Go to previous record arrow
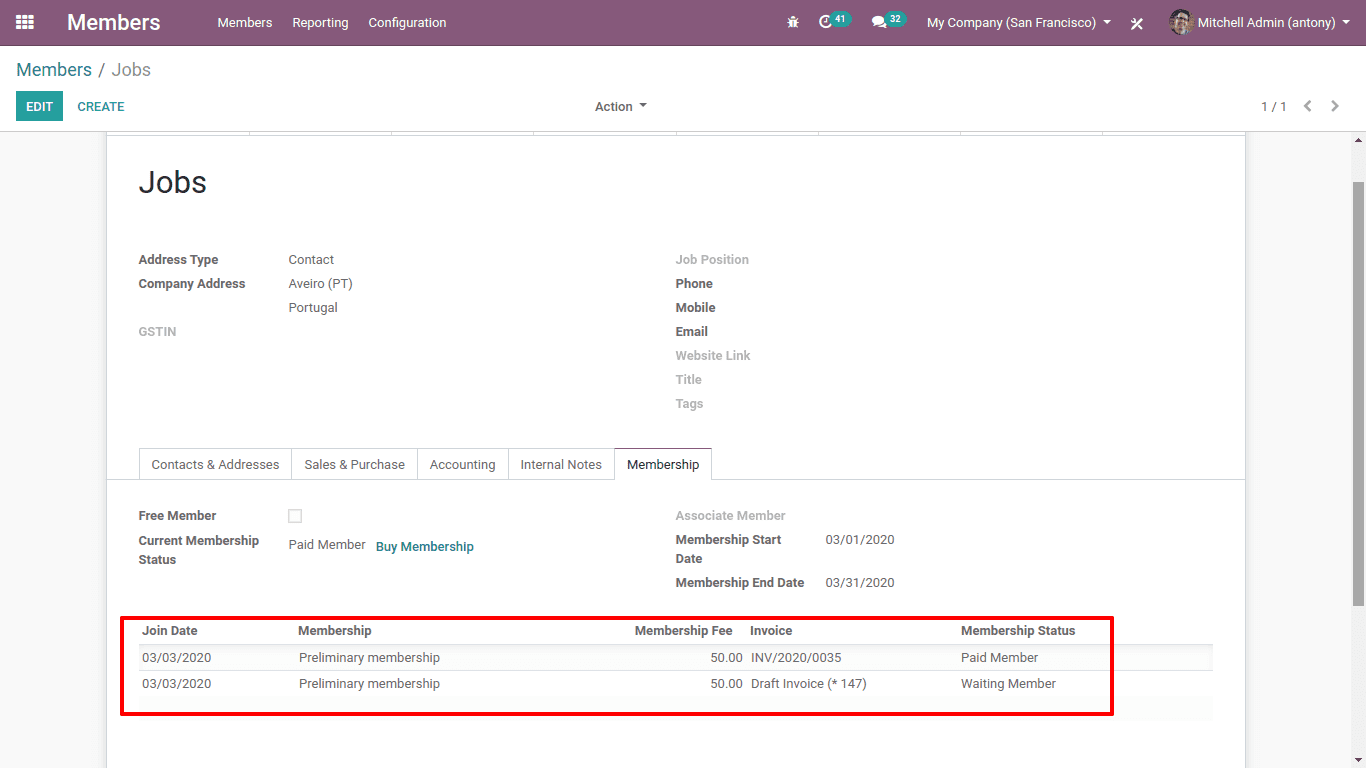This screenshot has width=1366, height=768. click(1307, 106)
